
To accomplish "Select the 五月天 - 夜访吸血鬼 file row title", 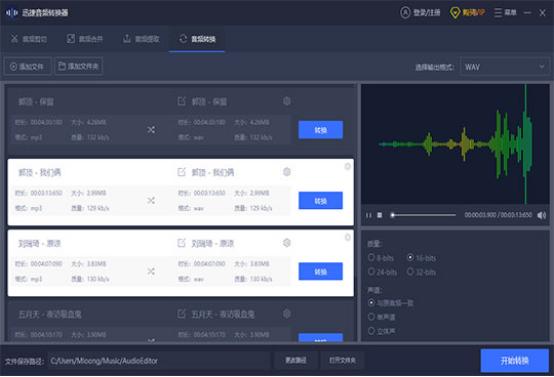I will click(x=50, y=314).
